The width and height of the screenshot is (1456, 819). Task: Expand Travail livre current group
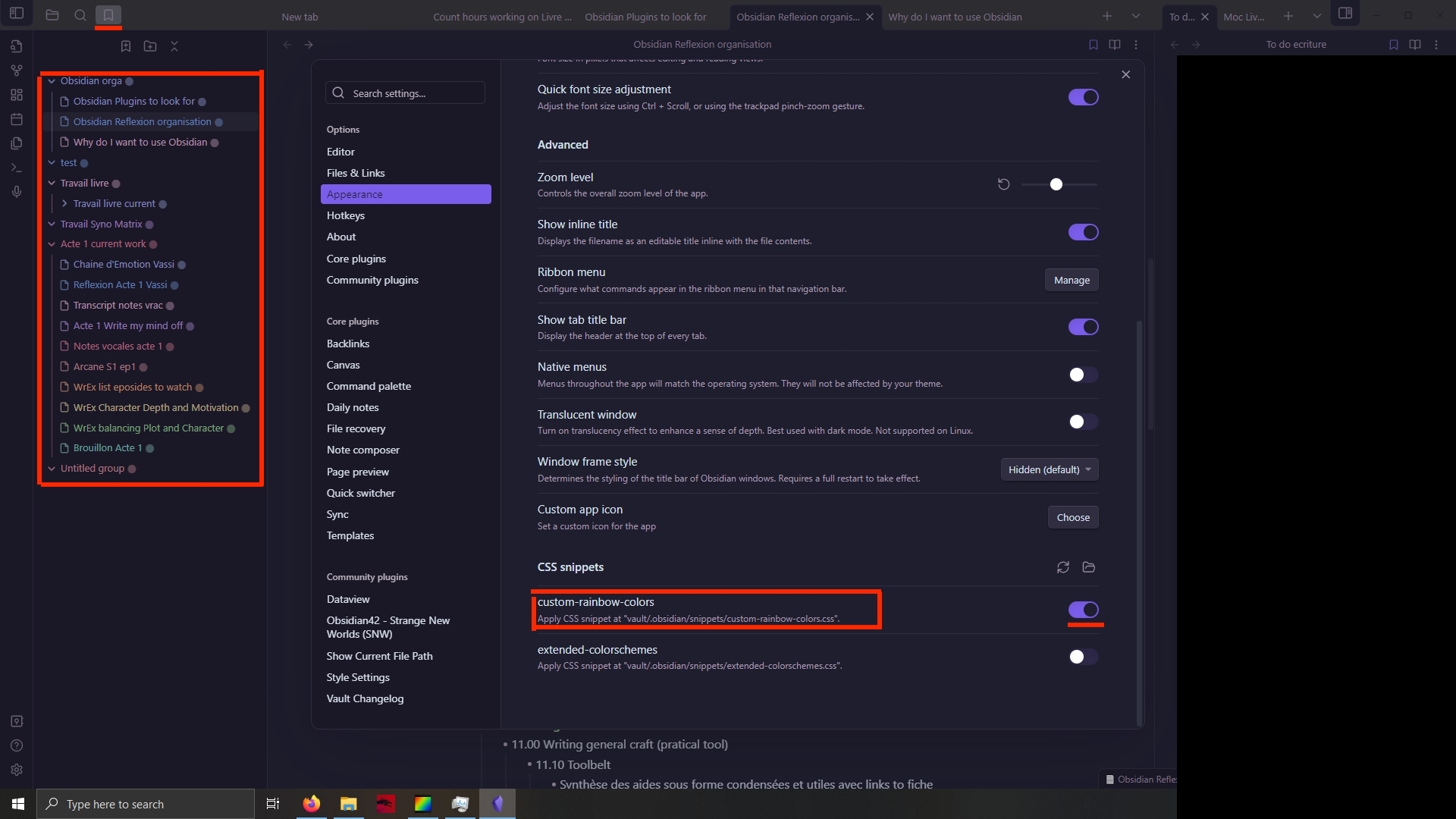[x=64, y=203]
